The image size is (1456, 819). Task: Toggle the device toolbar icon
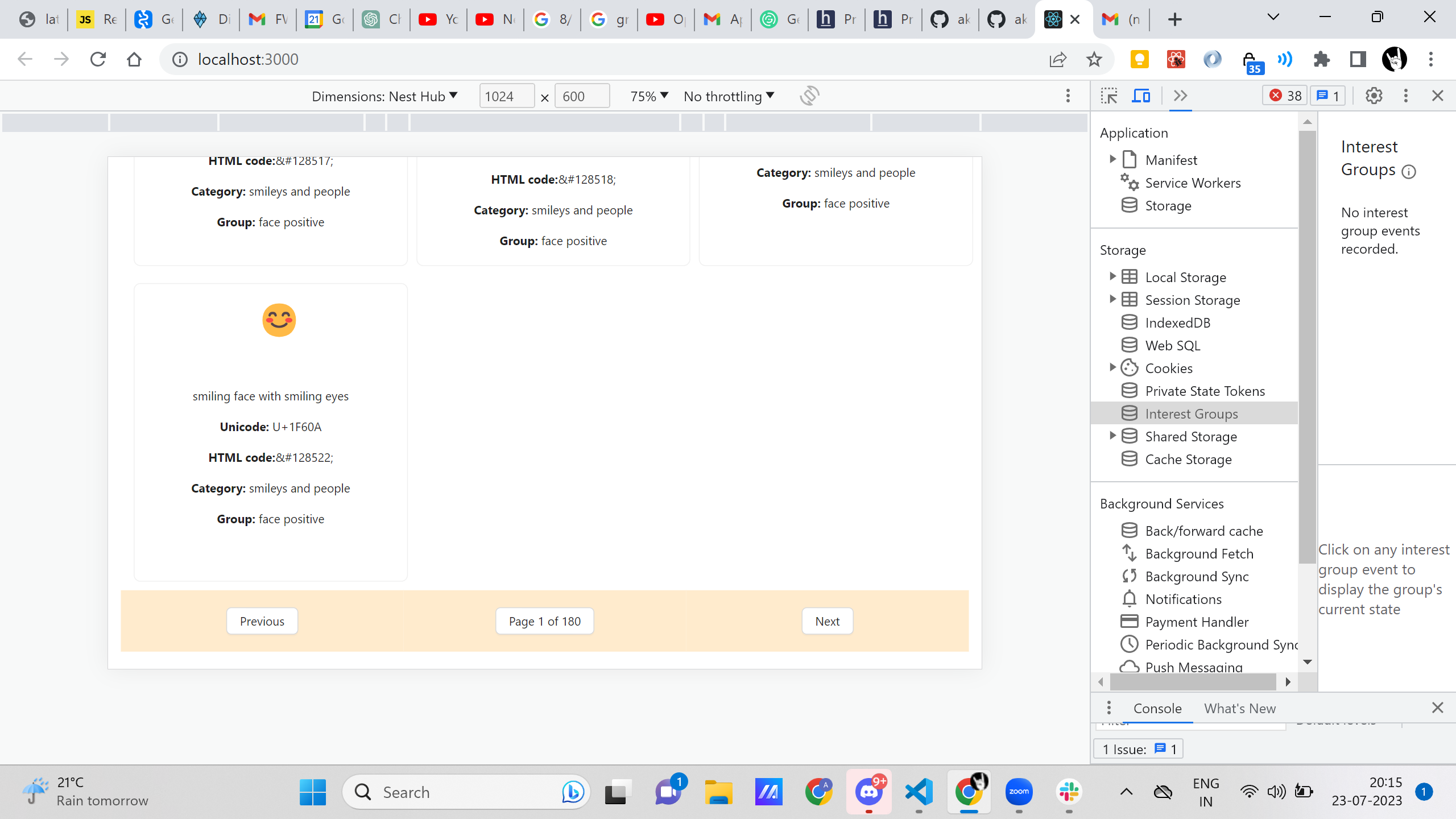coord(1140,96)
